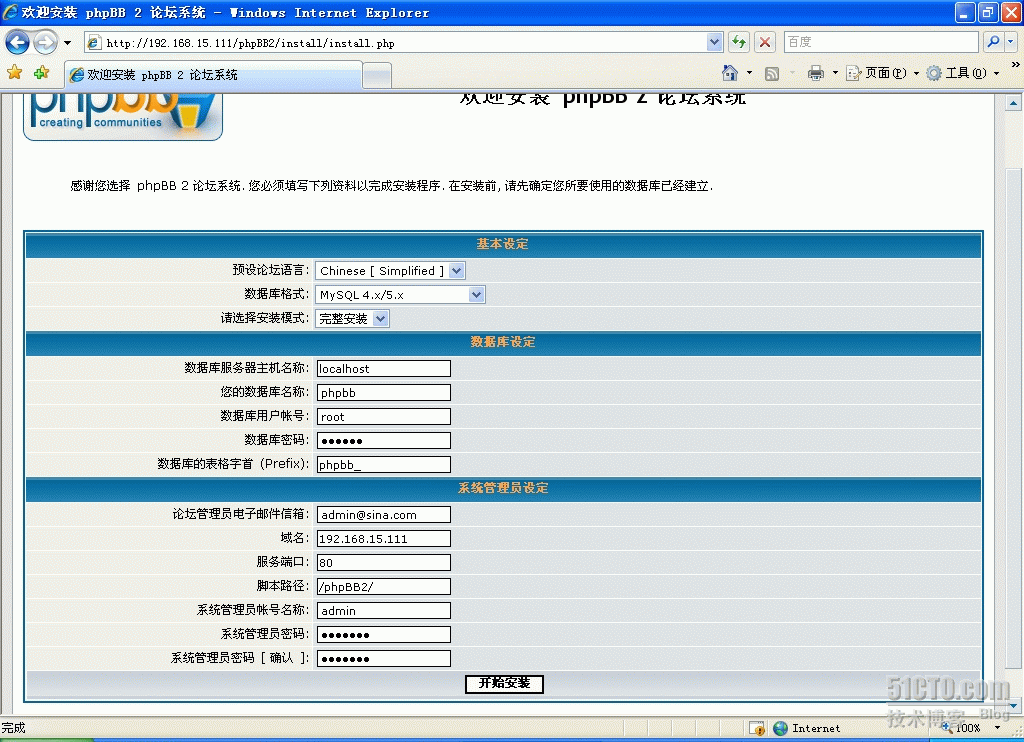Screen dimensions: 1024x742
Task: Open the Print options dropdown arrow
Action: pyautogui.click(x=835, y=73)
